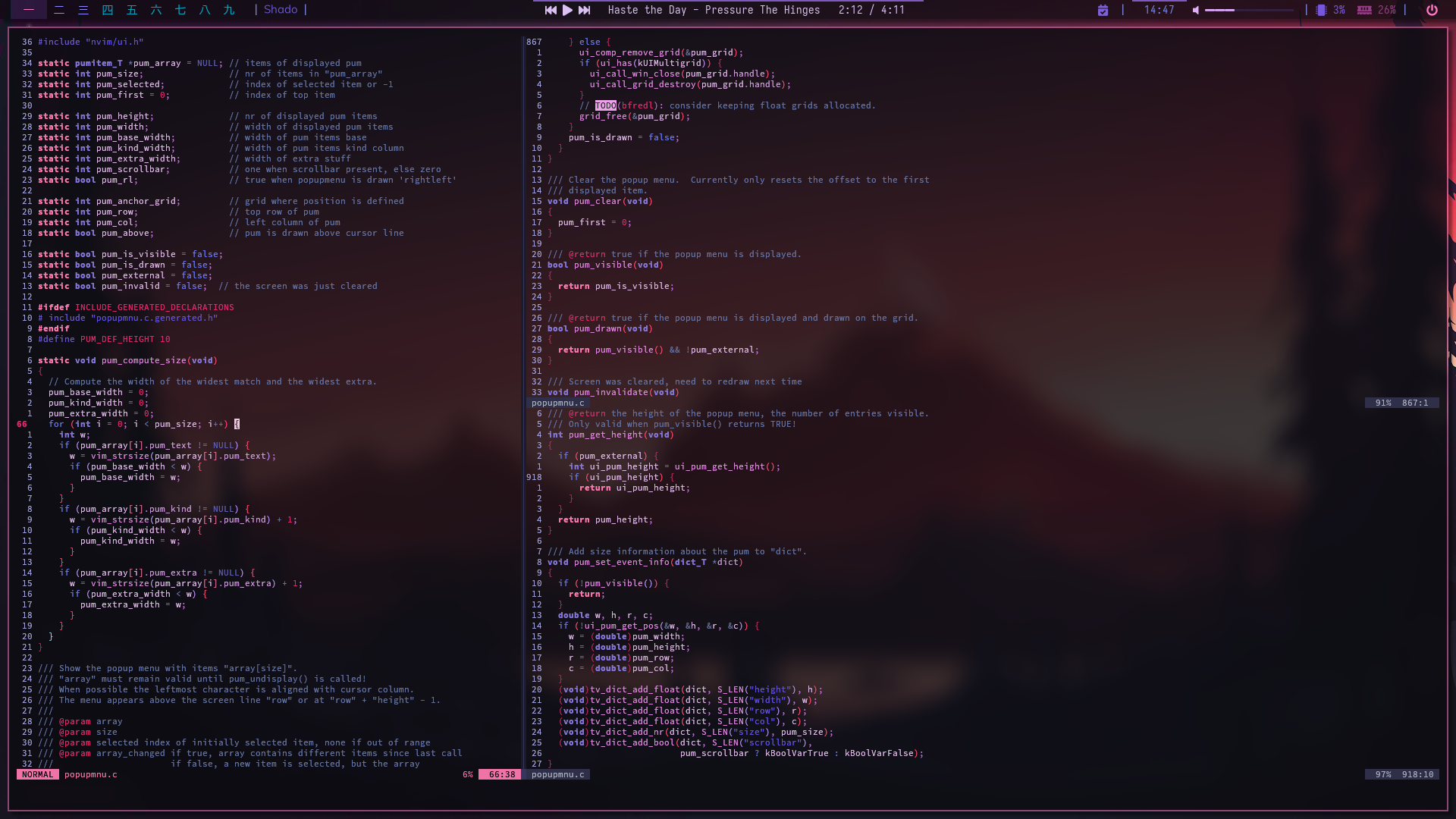Screen dimensions: 1456x819
Task: Switch to workspace 五
Action: pyautogui.click(x=132, y=10)
